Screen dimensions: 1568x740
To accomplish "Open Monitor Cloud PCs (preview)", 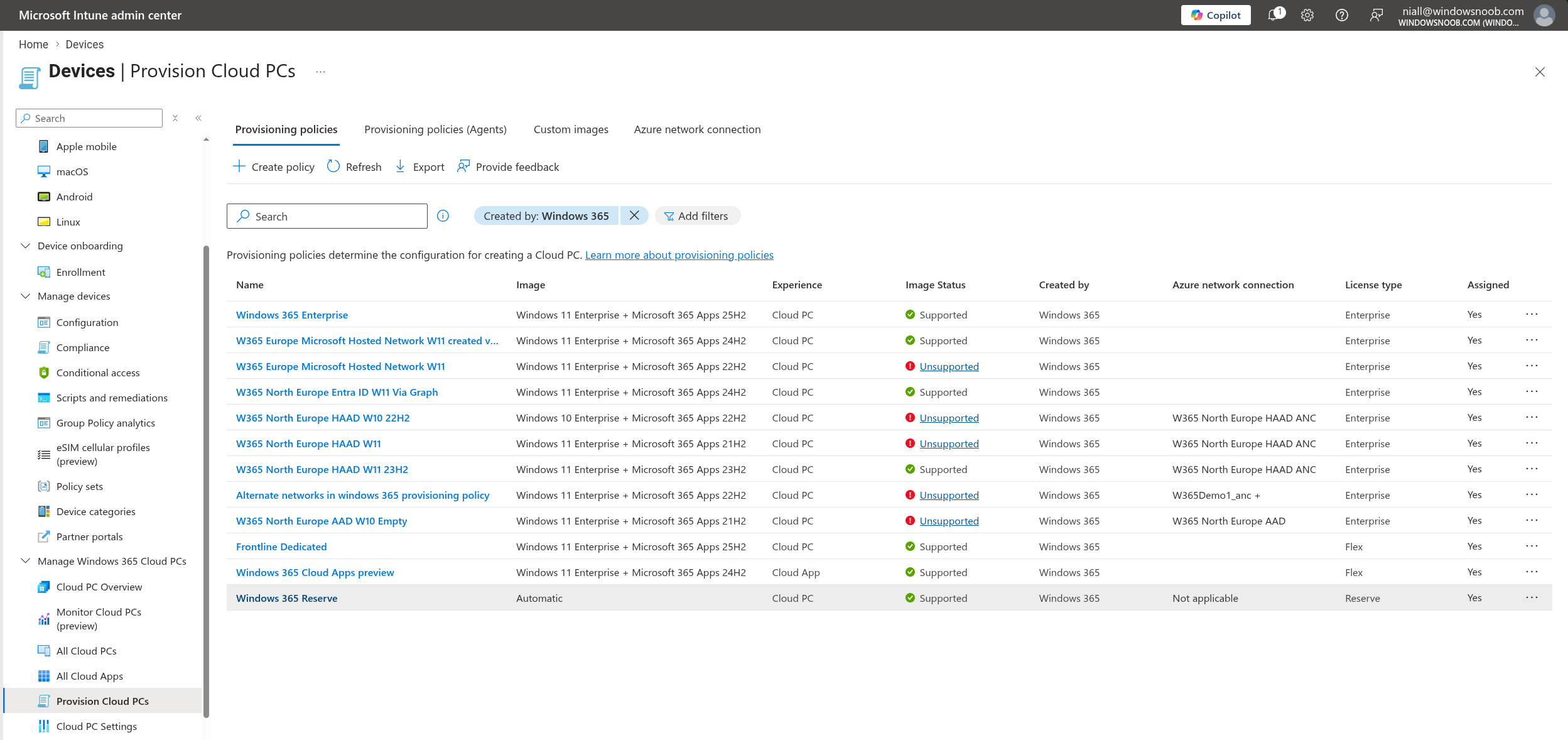I will click(x=99, y=619).
